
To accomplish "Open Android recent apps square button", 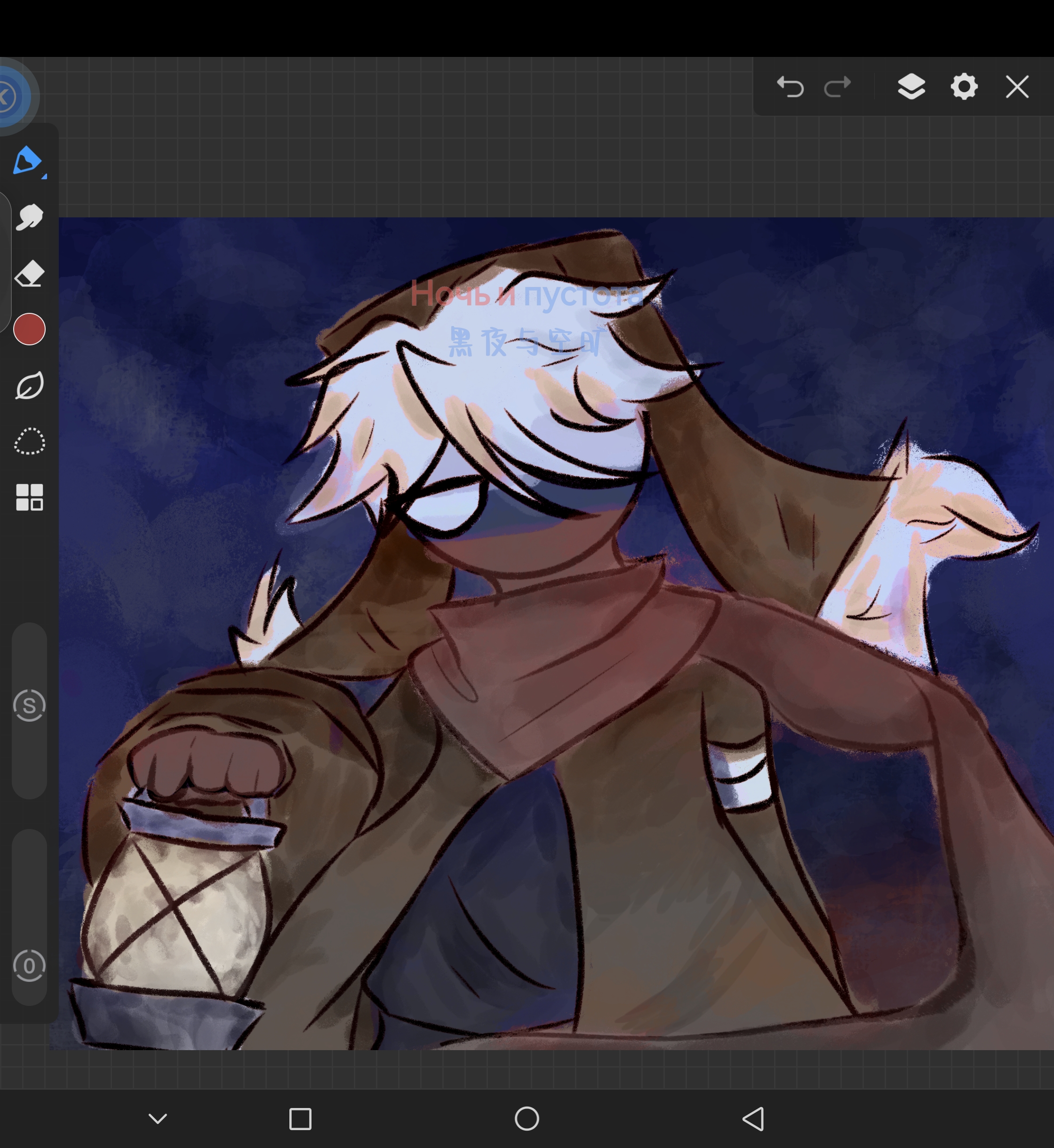I will tap(300, 1118).
